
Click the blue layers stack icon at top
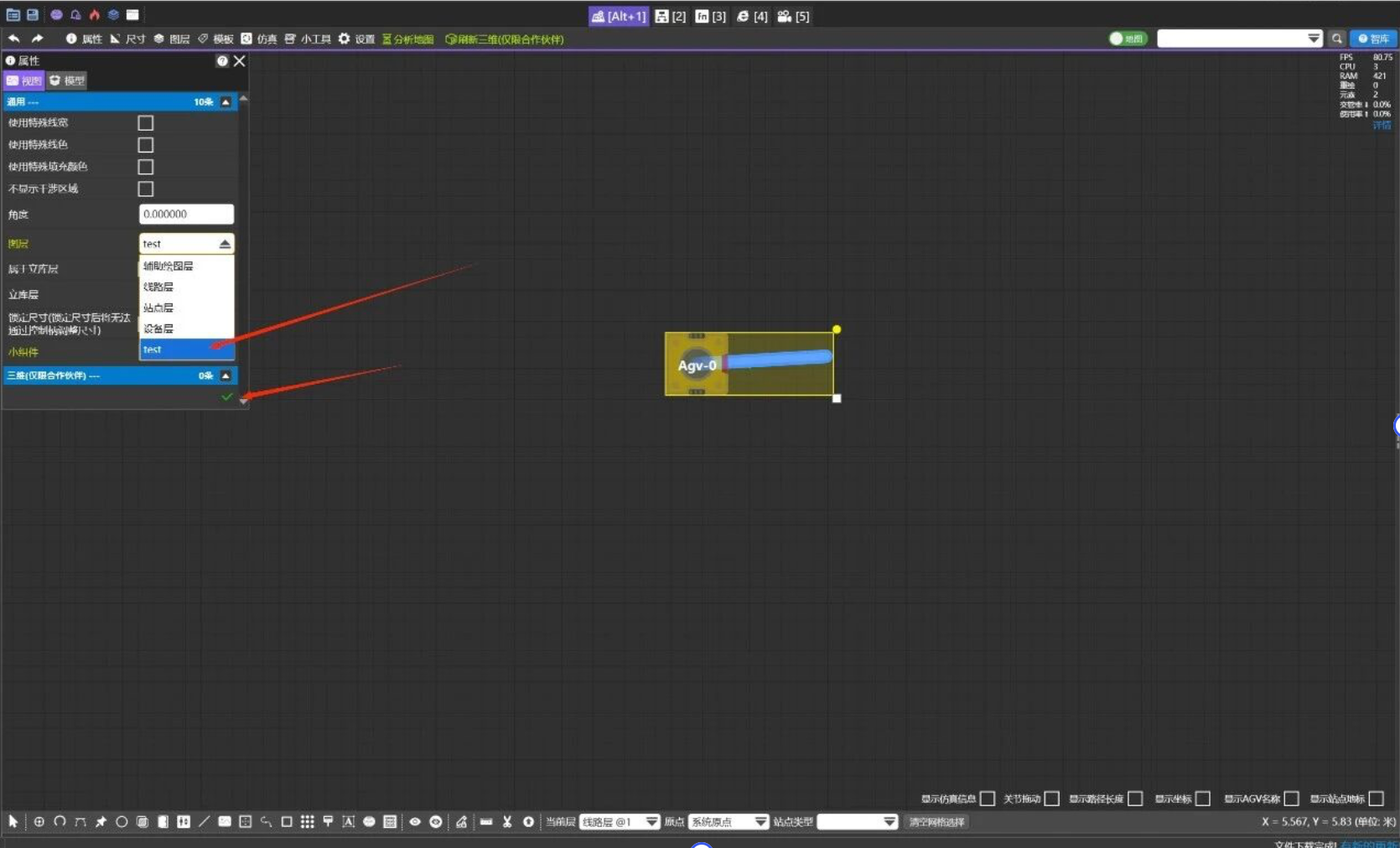(x=113, y=15)
